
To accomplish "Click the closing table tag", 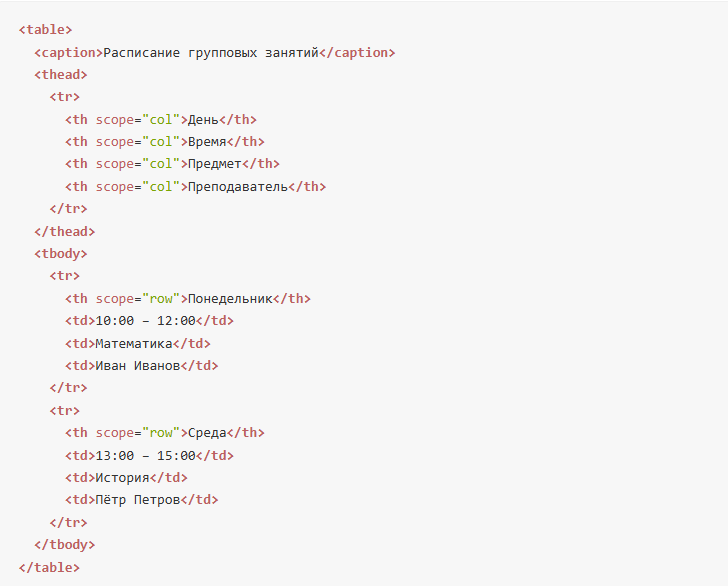I will pos(50,568).
